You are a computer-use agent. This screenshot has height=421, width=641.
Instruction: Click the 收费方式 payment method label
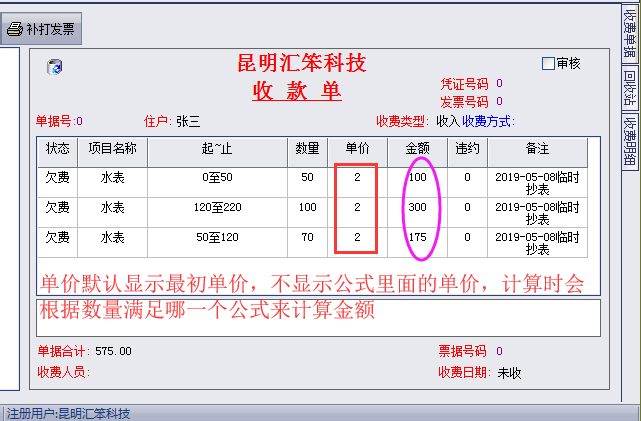point(488,121)
